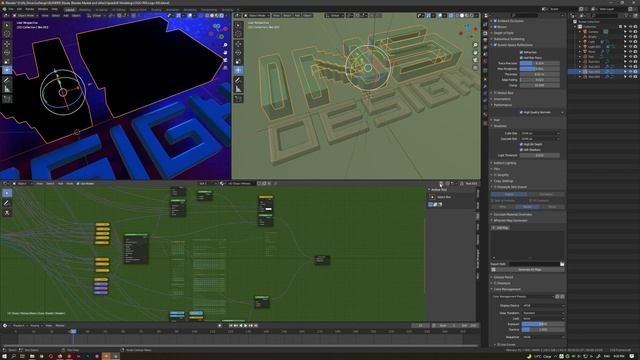Click zoom navigation icon in right viewport

475,45
